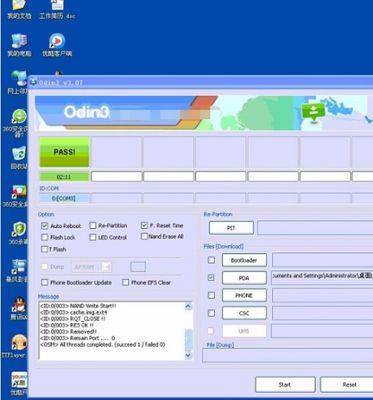Open the My Computer desktop icon

tap(19, 42)
